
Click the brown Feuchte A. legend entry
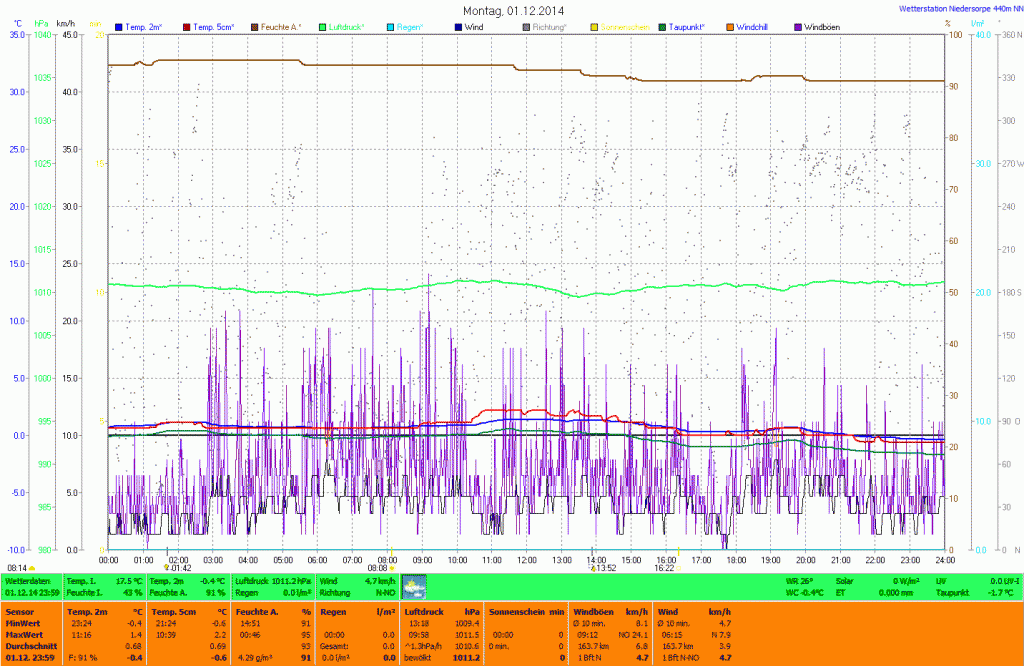pyautogui.click(x=282, y=26)
